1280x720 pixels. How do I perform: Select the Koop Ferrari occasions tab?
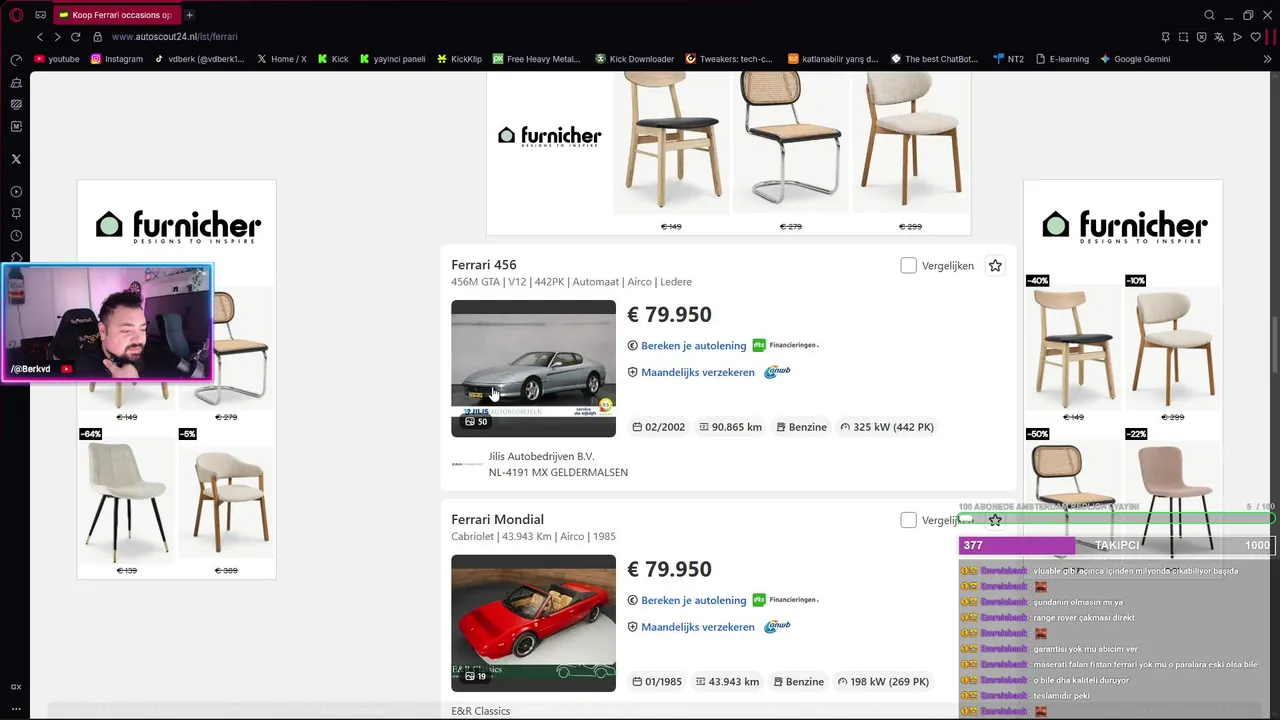117,15
